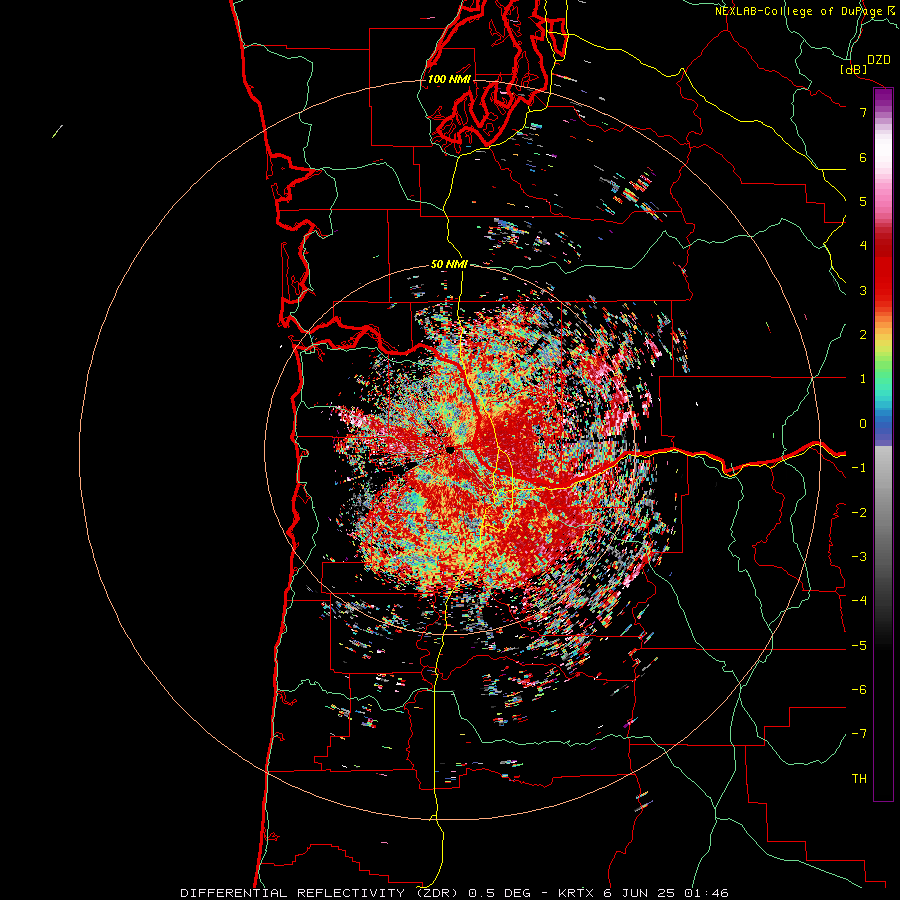Click the "[dB]" unit label
Image resolution: width=900 pixels, height=900 pixels.
tap(854, 69)
